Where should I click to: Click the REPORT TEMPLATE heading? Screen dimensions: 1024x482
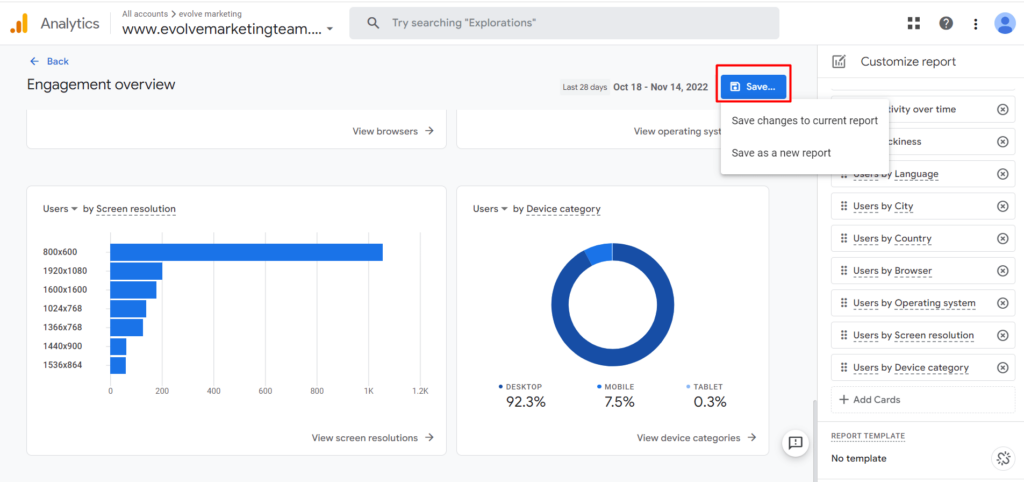[868, 436]
